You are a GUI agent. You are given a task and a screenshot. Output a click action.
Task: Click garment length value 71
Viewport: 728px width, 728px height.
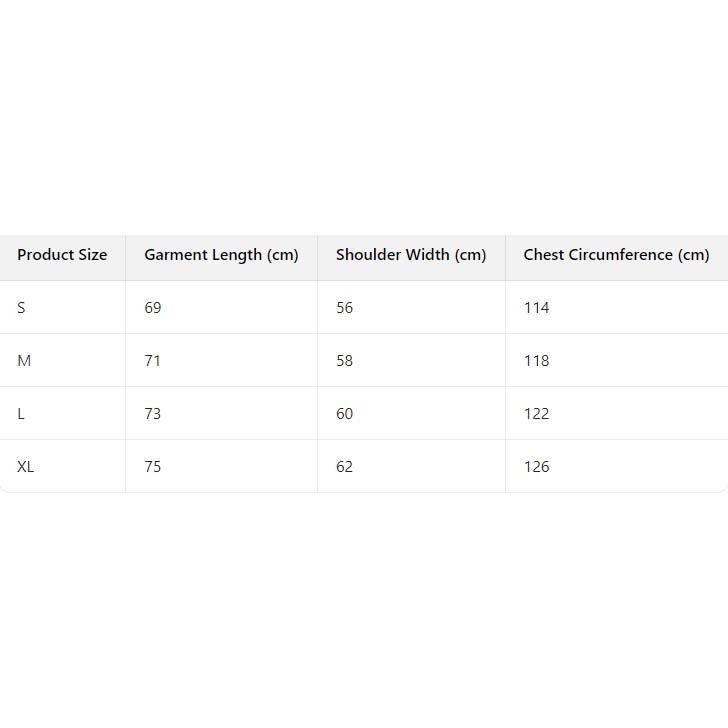tap(153, 361)
